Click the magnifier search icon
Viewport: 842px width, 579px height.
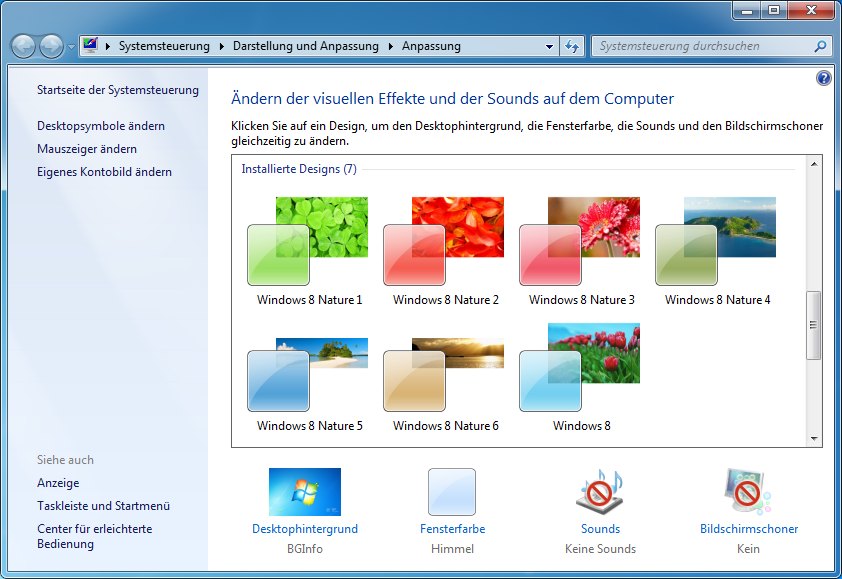coord(820,46)
